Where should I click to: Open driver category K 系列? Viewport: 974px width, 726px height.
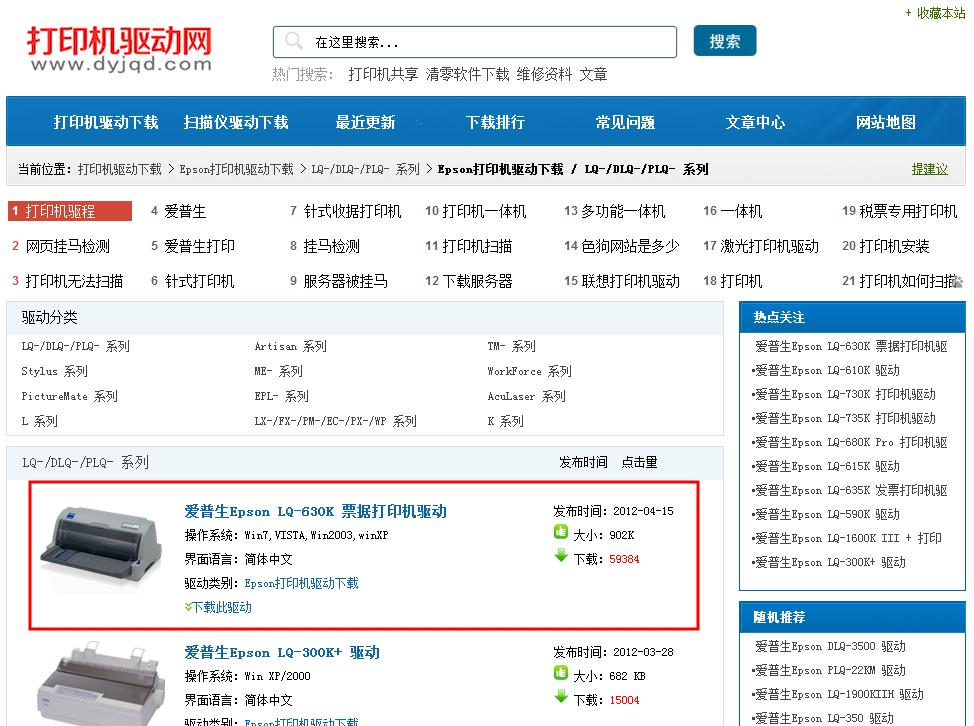click(506, 421)
